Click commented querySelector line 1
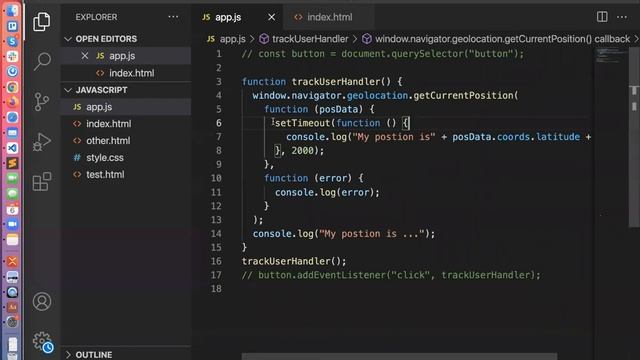 [x=382, y=54]
